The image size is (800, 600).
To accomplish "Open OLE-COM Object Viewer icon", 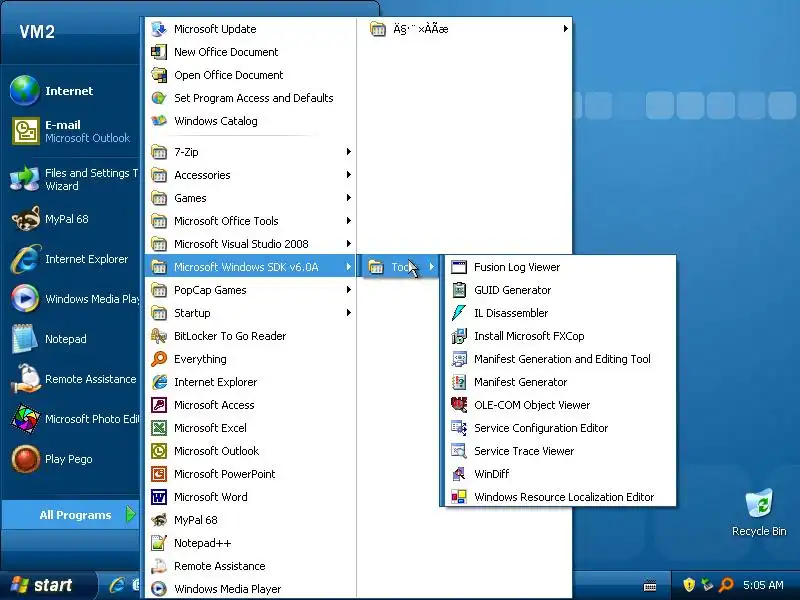I will click(x=459, y=405).
